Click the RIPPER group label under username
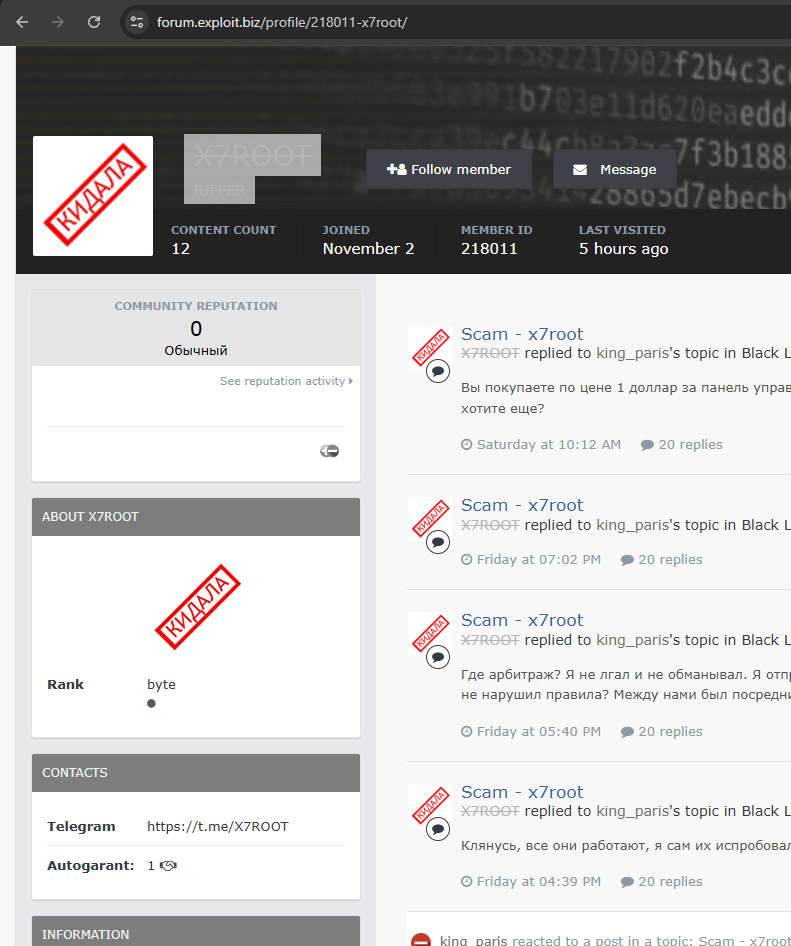 (220, 190)
